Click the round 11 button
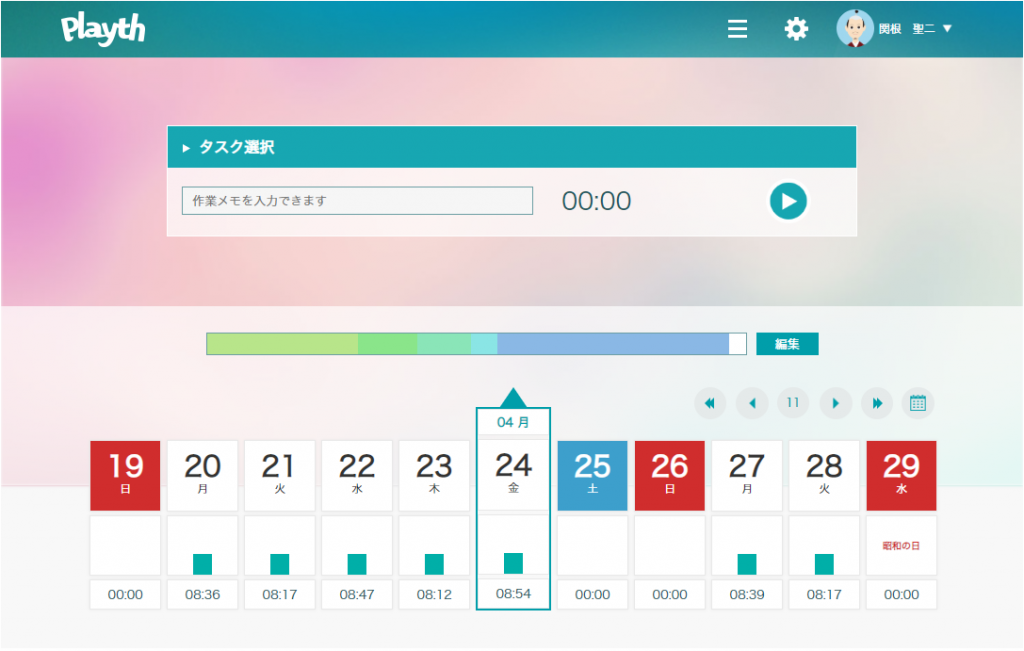Image resolution: width=1024 pixels, height=651 pixels. pos(793,403)
